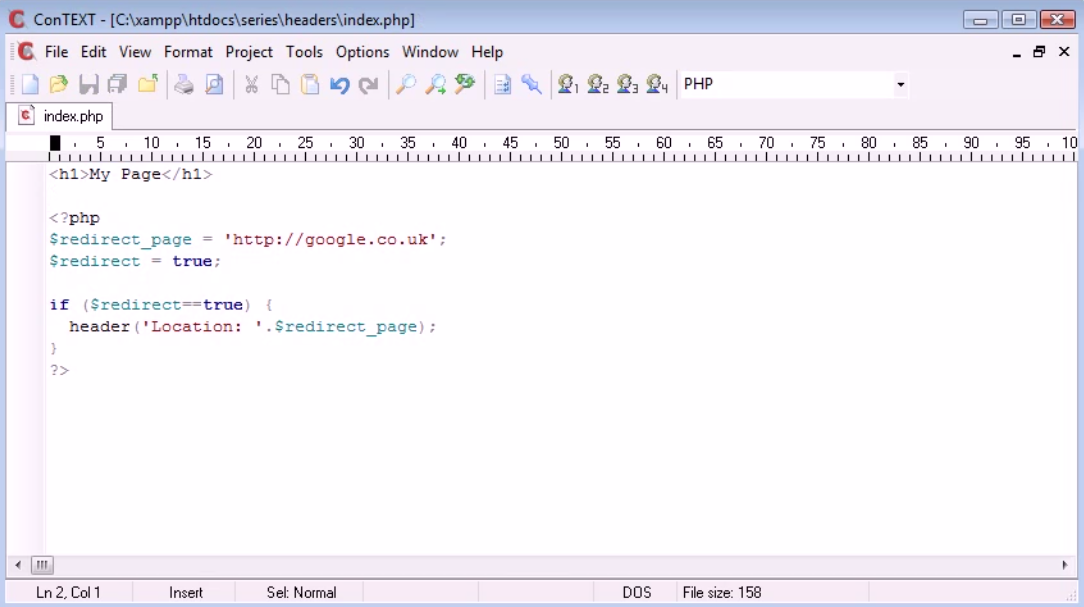The width and height of the screenshot is (1084, 607).
Task: Open print preview icon
Action: (x=214, y=84)
